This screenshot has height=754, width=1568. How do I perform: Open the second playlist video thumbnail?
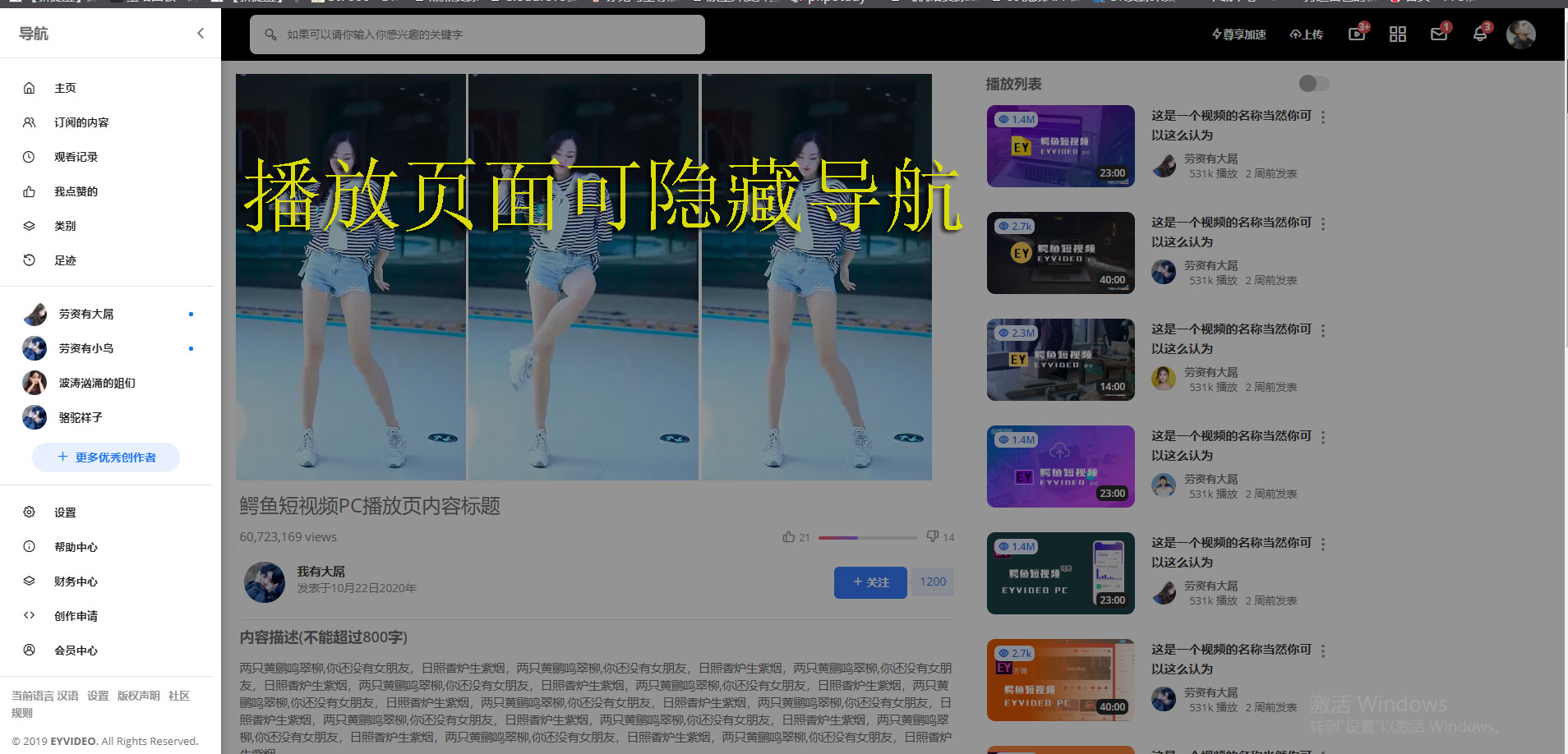(1060, 253)
